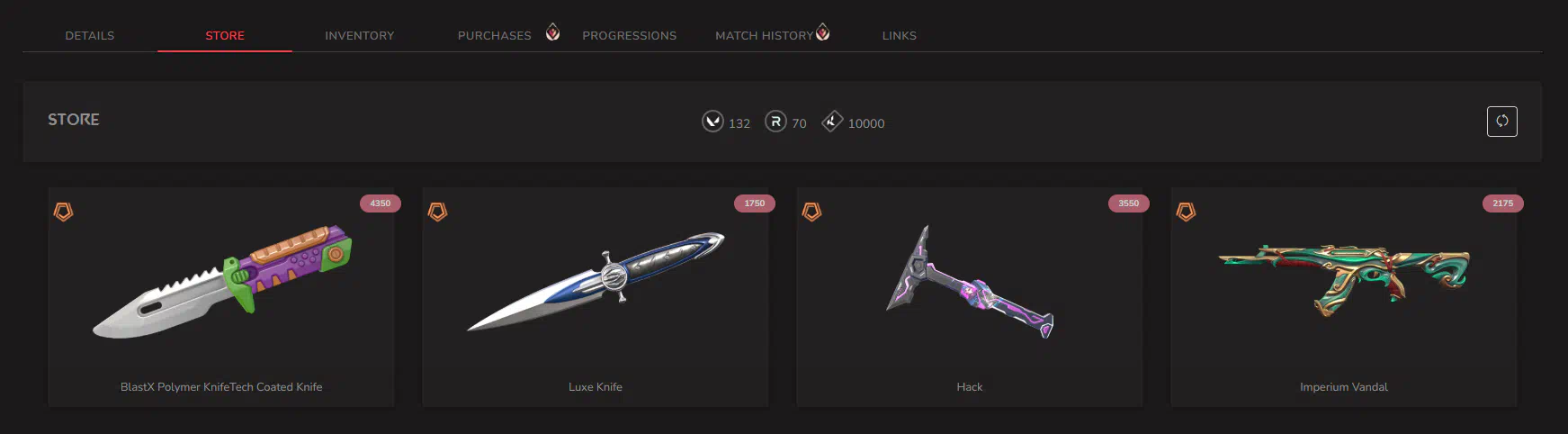1568x434 pixels.
Task: Select the Luxe Knife image
Action: click(596, 282)
